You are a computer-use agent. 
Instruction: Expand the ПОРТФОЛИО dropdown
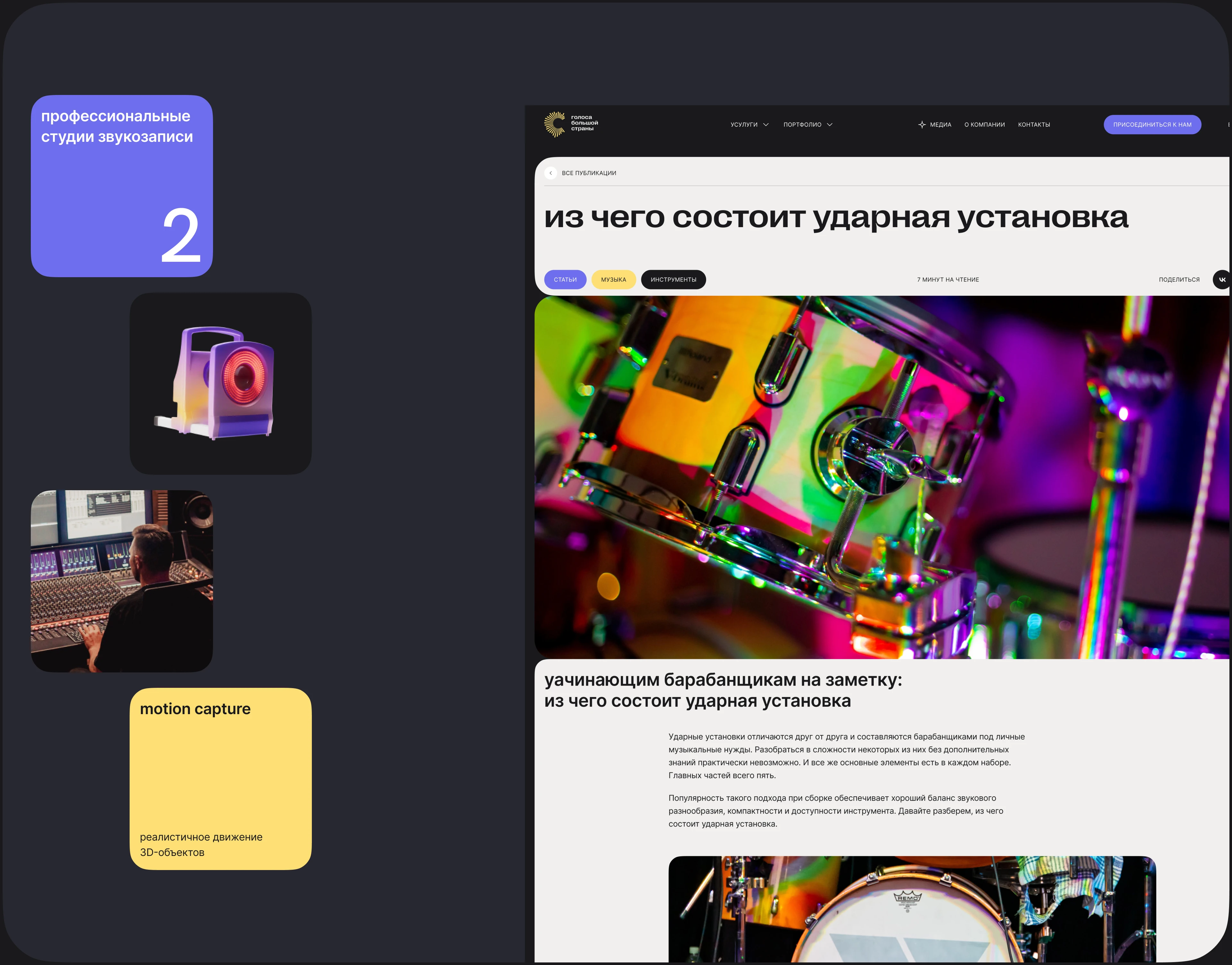click(803, 124)
